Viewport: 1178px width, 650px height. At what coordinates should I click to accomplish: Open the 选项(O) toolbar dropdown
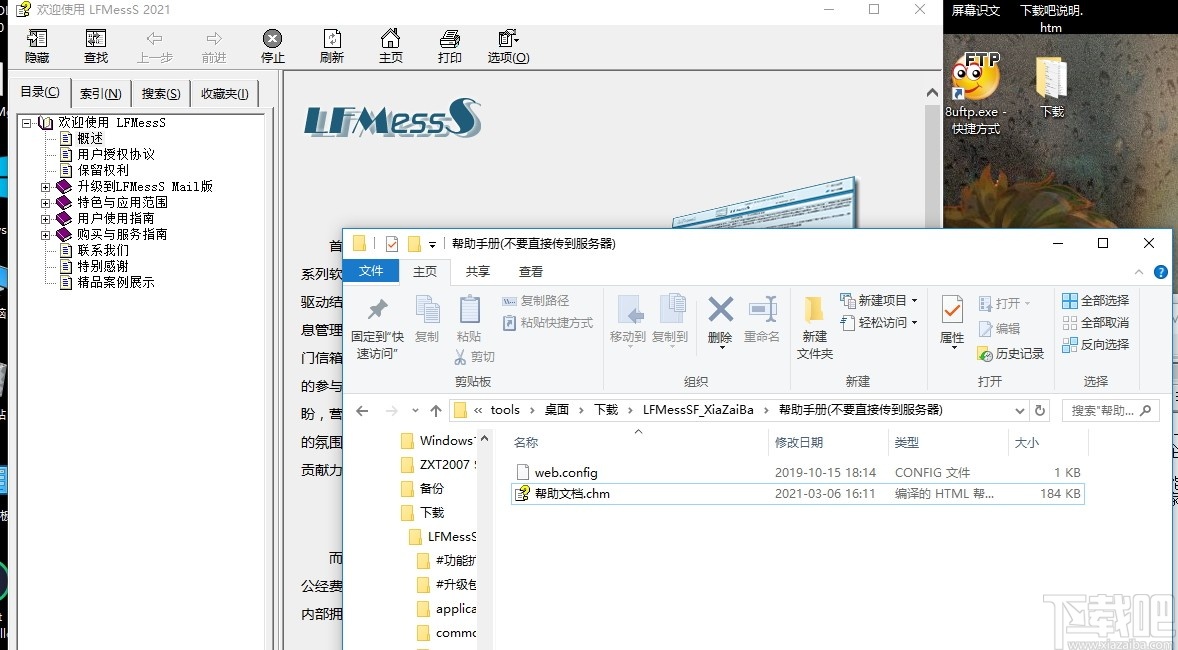(507, 46)
